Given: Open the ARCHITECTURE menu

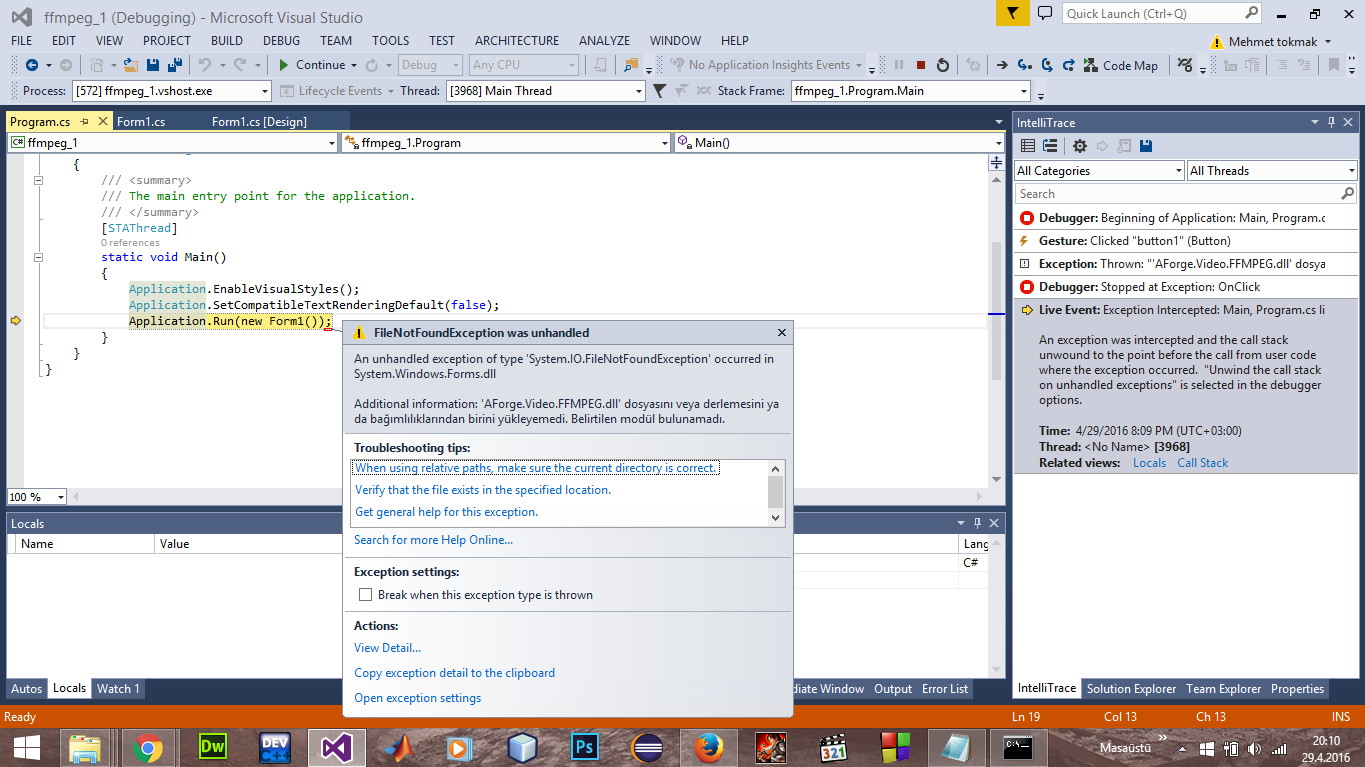Looking at the screenshot, I should pos(517,41).
